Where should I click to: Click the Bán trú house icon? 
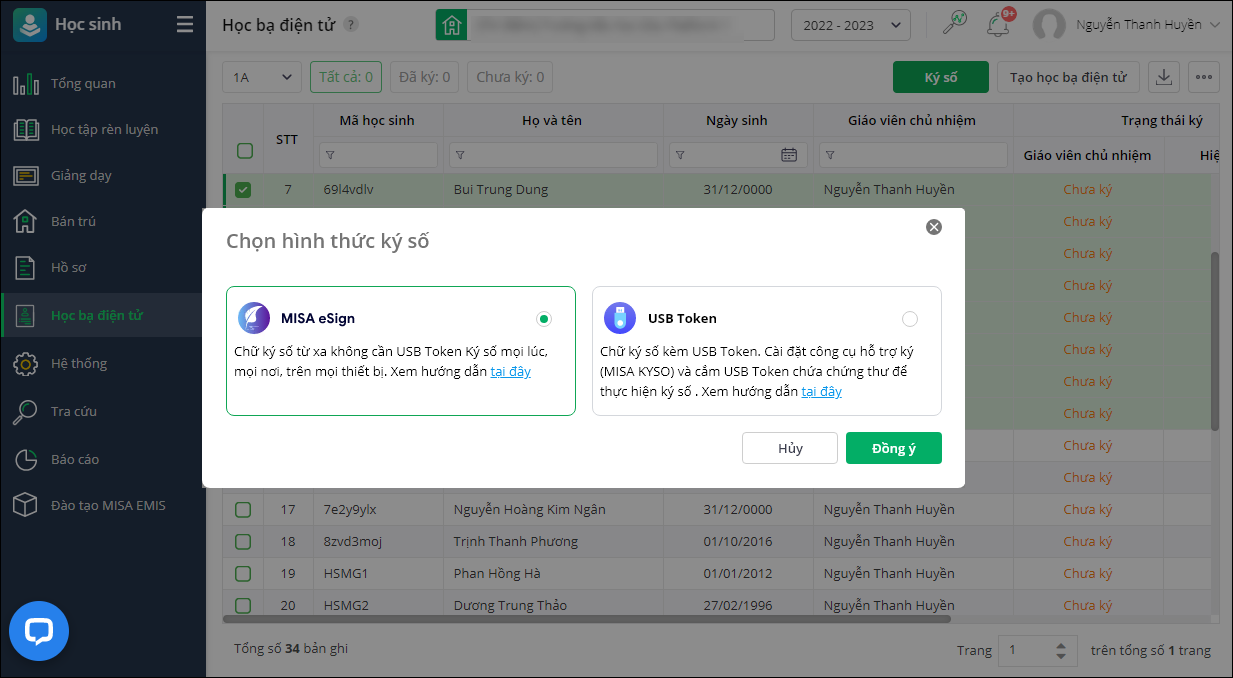[25, 221]
